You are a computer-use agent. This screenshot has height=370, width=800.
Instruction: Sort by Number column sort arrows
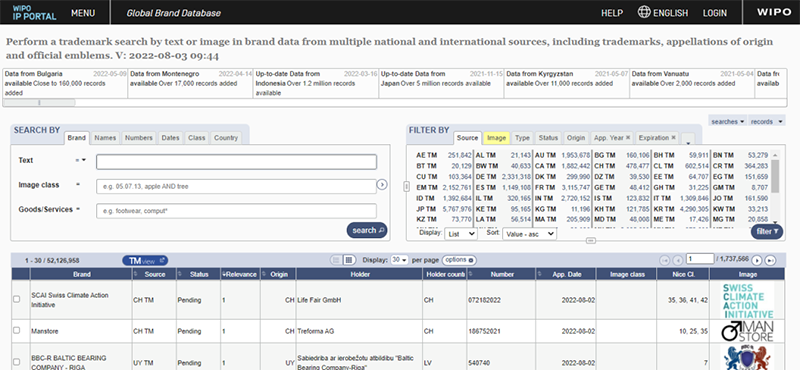tap(470, 275)
